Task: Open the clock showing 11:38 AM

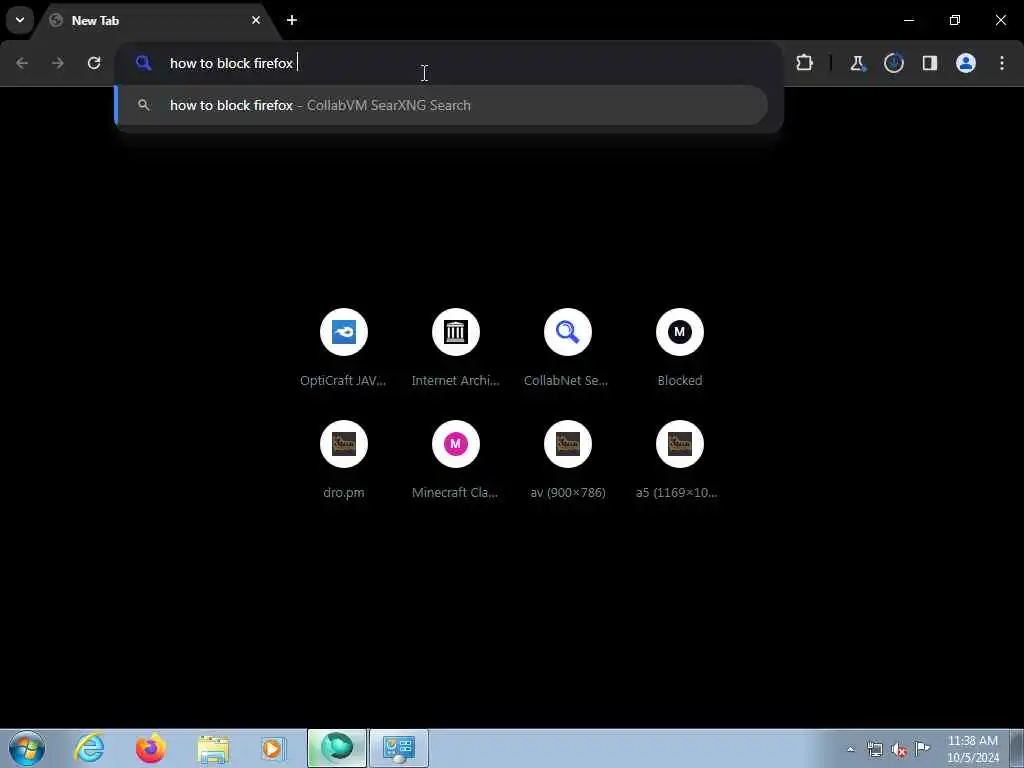Action: [972, 749]
